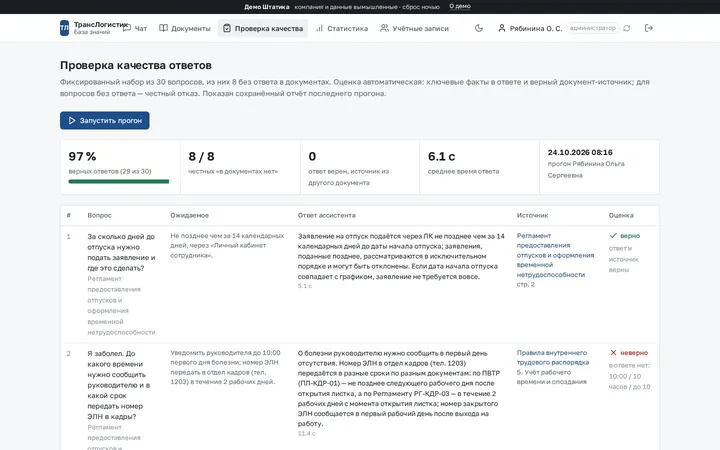
Task: Open source link Правила внутреннего трудового распорядка
Action: click(552, 357)
